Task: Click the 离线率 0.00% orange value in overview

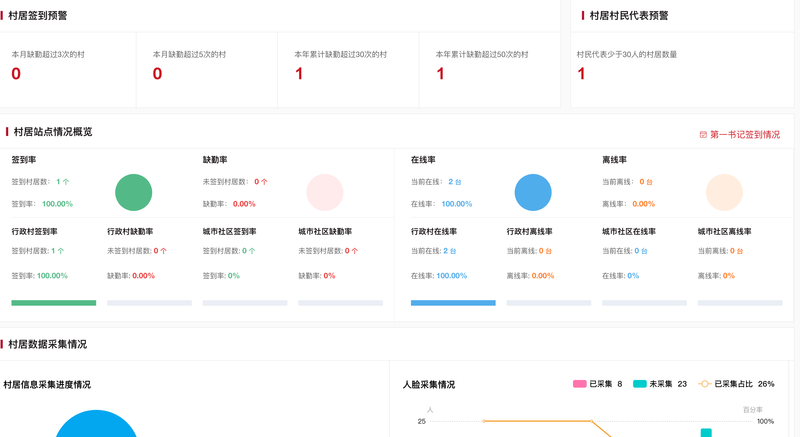Action: 643,204
